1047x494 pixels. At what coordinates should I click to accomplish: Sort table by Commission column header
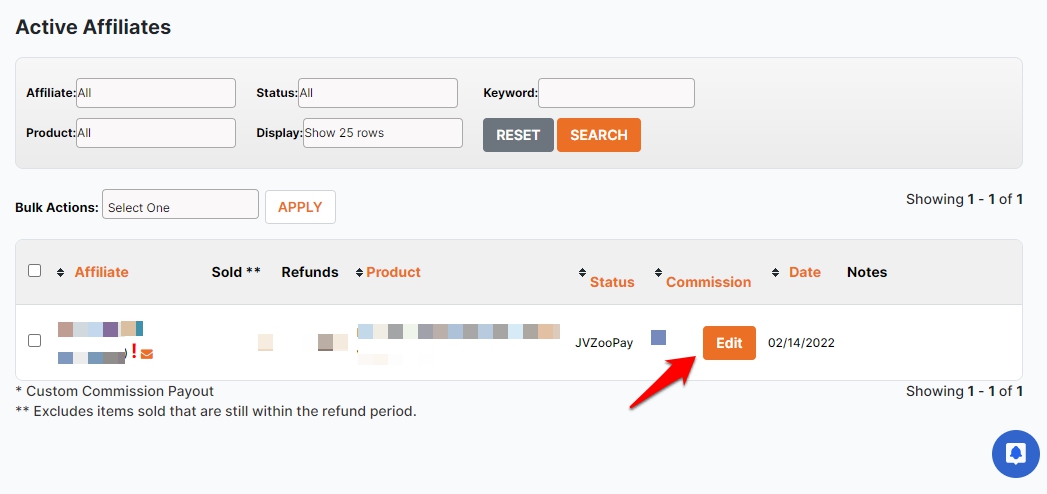[708, 282]
